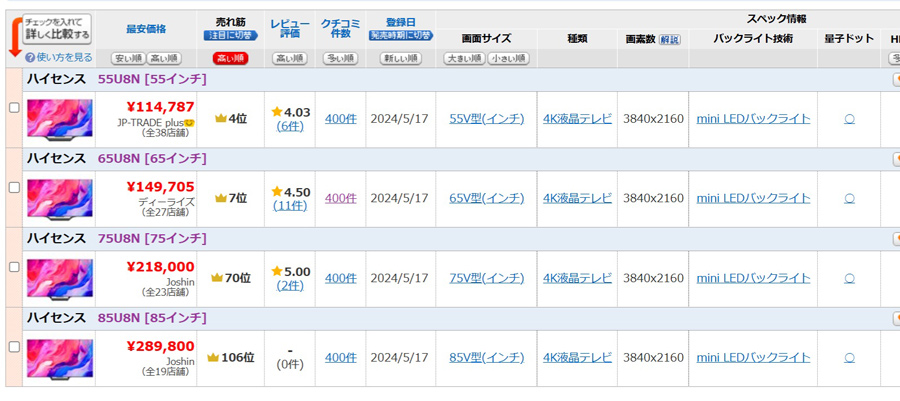Viewport: 900px width, 401px height.
Task: Switch ranking with 注目に切替 button
Action: click(231, 36)
